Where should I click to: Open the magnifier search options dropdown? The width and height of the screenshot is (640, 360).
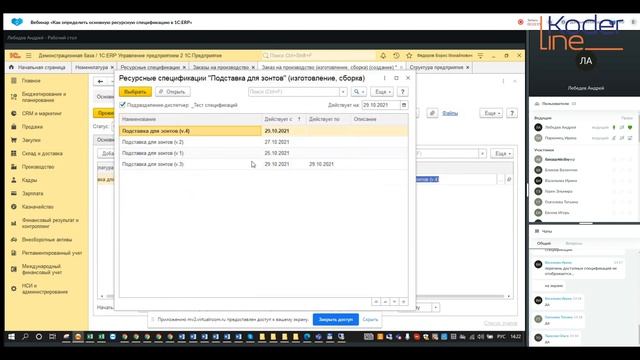click(x=359, y=92)
